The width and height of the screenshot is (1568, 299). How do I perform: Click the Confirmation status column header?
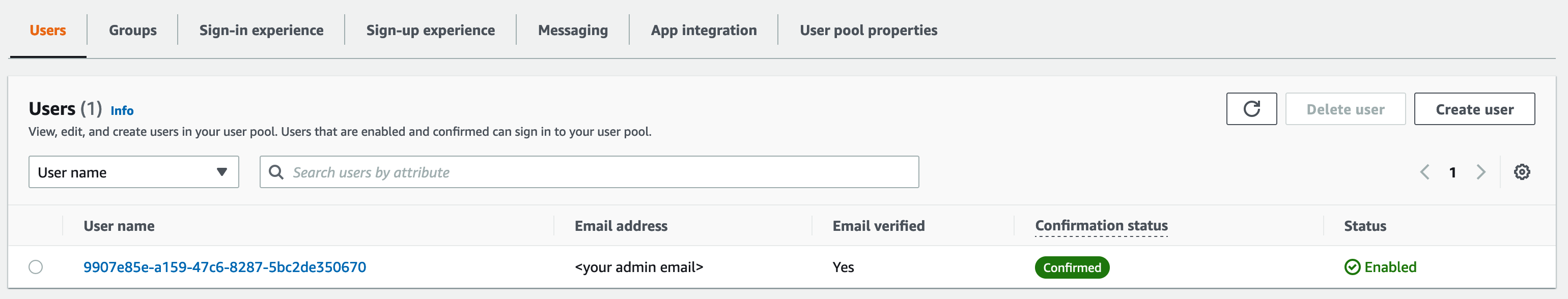1101,225
